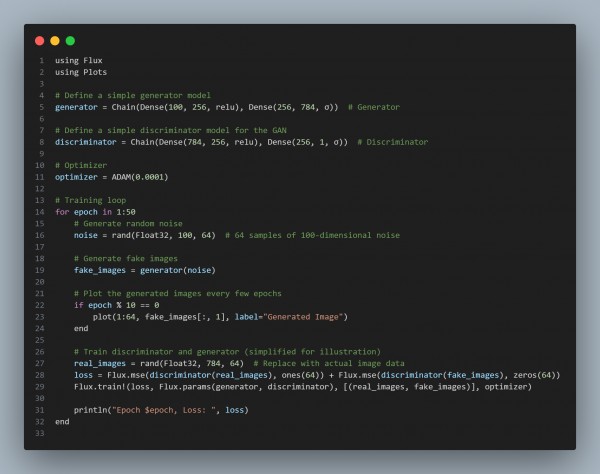The image size is (600, 474).
Task: Click 'fake_images = generator(noise)' line
Action: point(145,270)
